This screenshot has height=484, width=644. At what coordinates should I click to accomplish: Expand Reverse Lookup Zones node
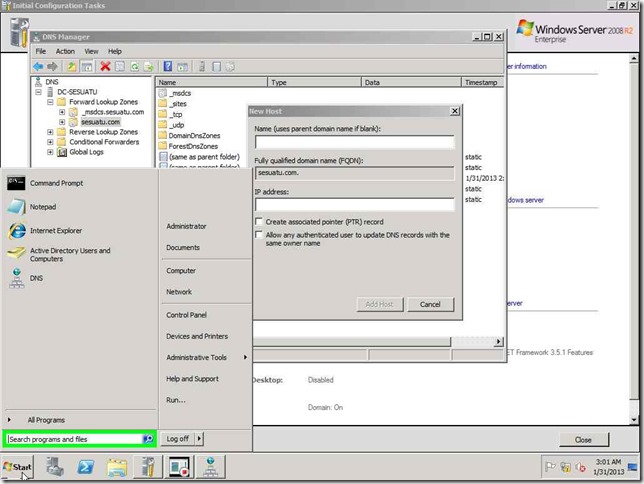[x=50, y=132]
